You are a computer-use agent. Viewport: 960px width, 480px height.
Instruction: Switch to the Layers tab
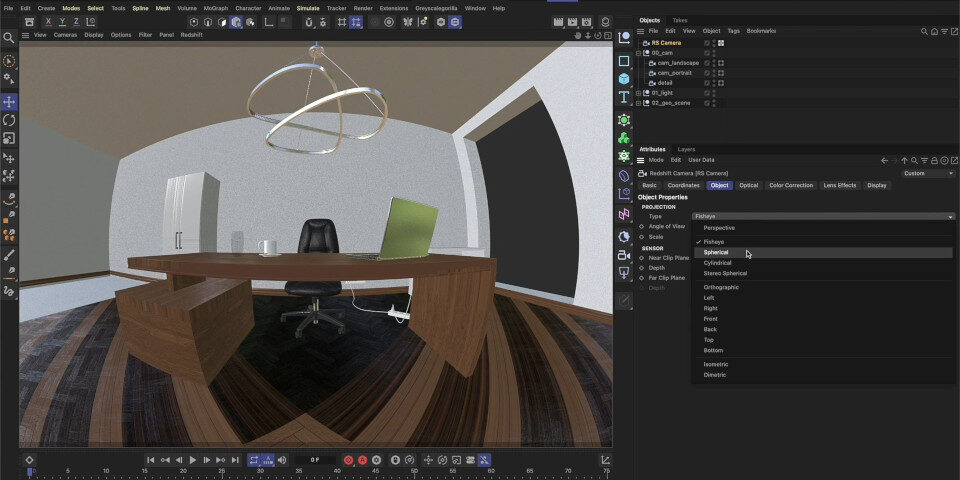point(686,149)
